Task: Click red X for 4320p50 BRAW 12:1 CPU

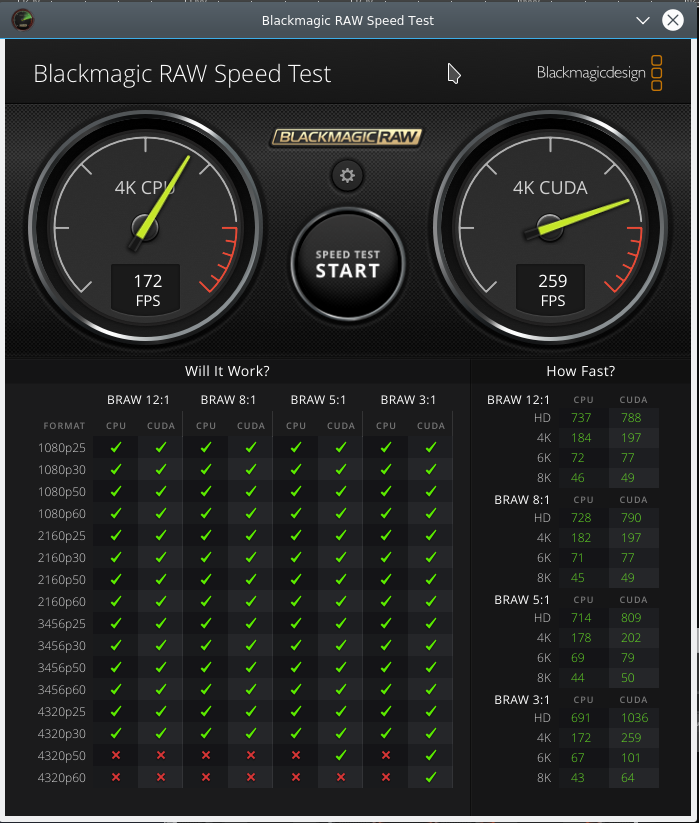Action: [116, 755]
